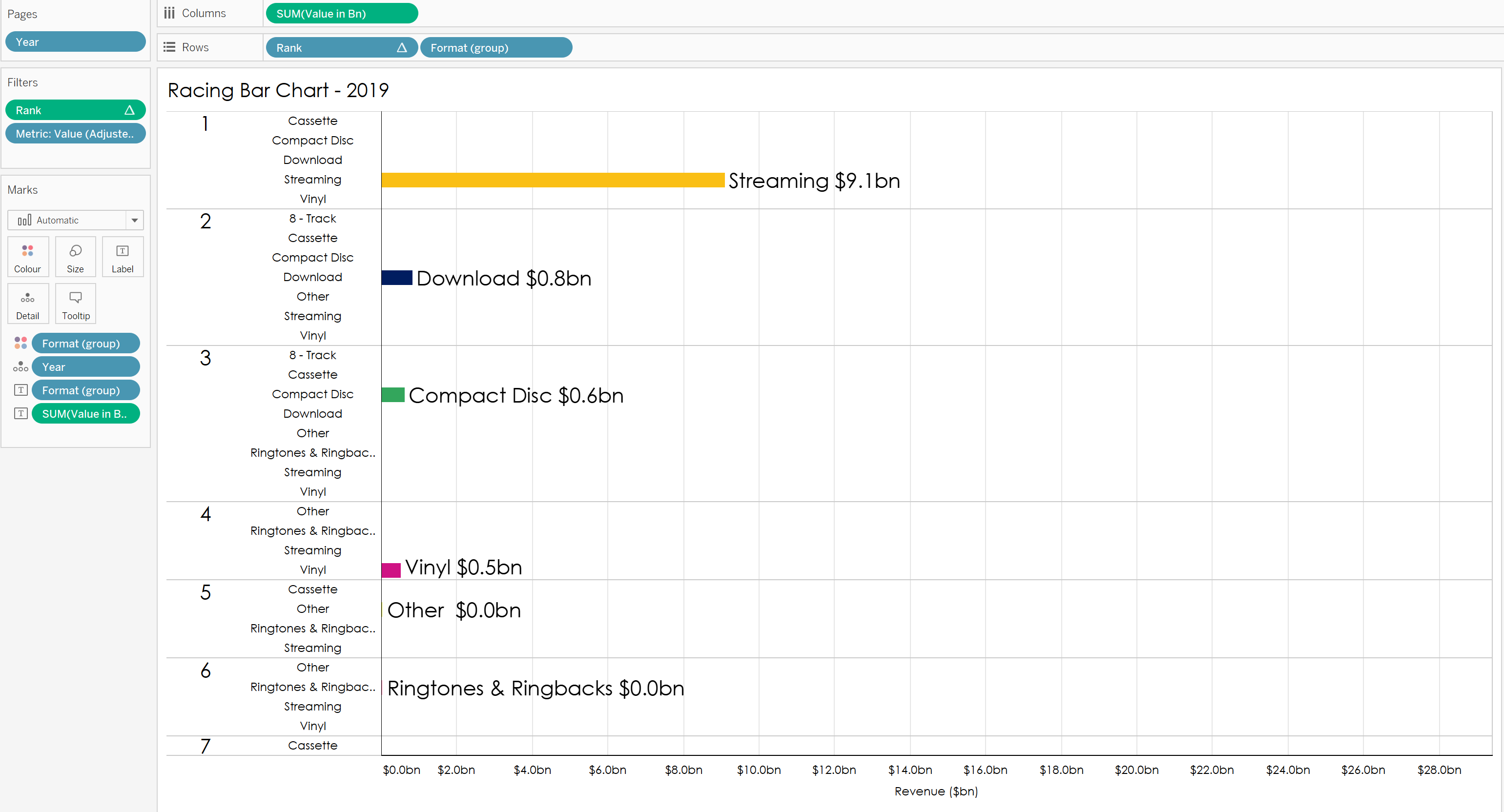Click the detail icon beside Year pill in Marks

click(21, 366)
